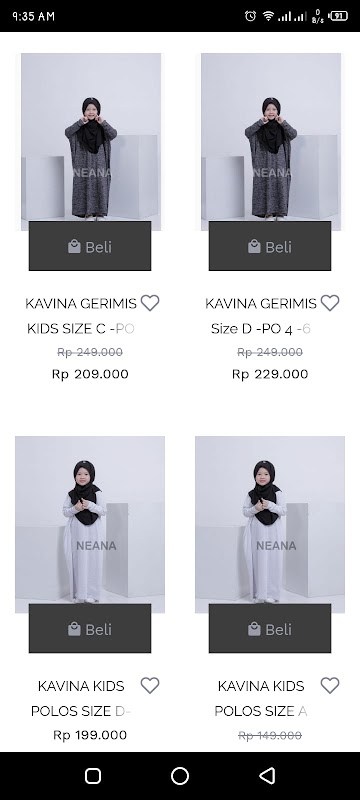Open KAVINA KIDS POLOS SIZE A title
360x800 pixels.
[261, 698]
